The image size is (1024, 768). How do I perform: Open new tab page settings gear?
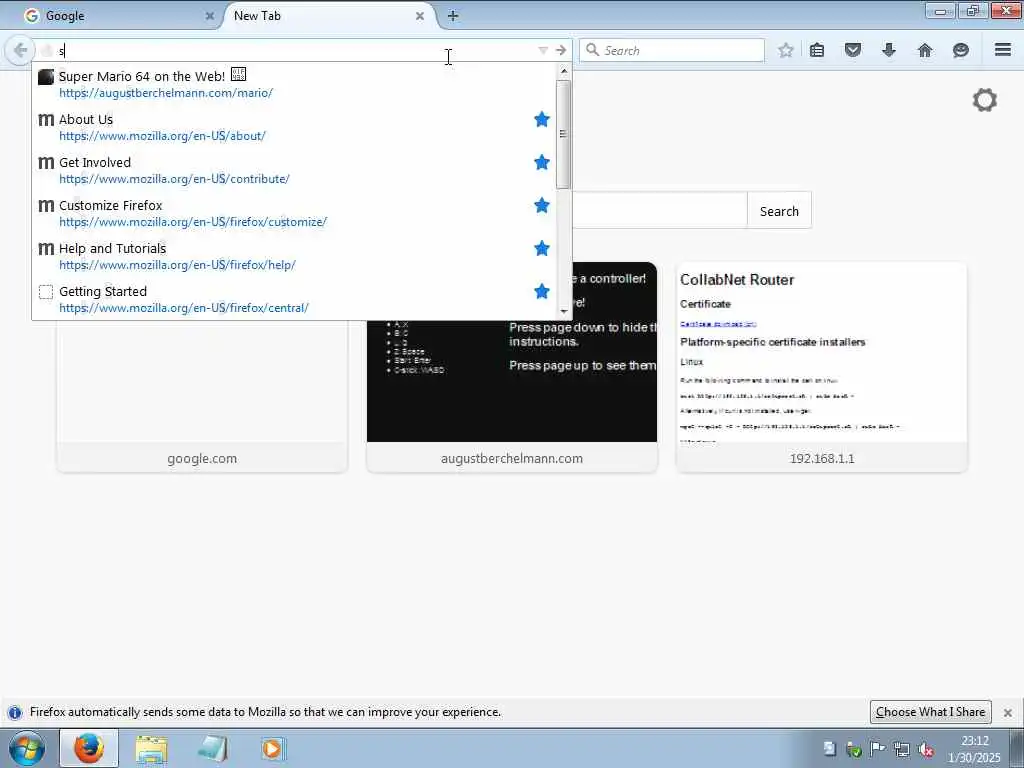click(985, 100)
